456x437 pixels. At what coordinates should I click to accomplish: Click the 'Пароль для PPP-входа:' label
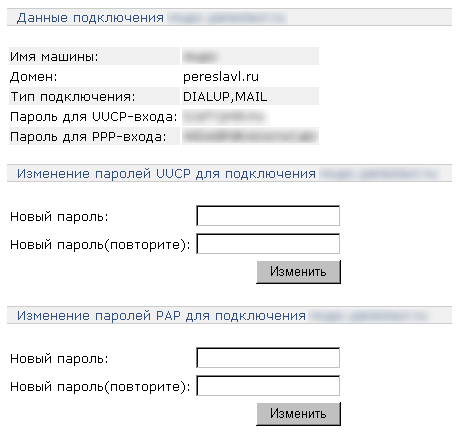pos(88,137)
